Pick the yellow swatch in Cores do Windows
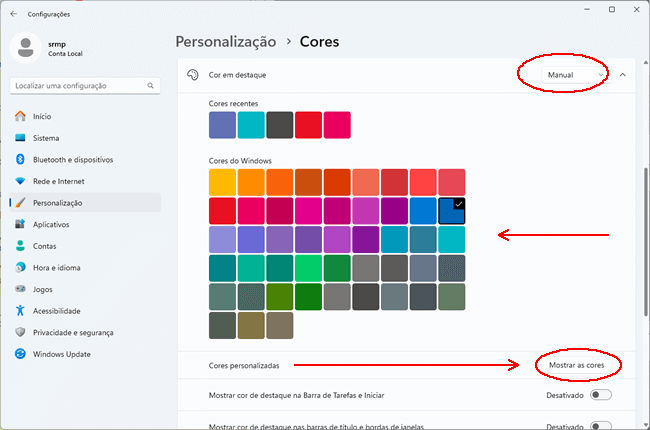This screenshot has width=650, height=430. click(x=223, y=182)
